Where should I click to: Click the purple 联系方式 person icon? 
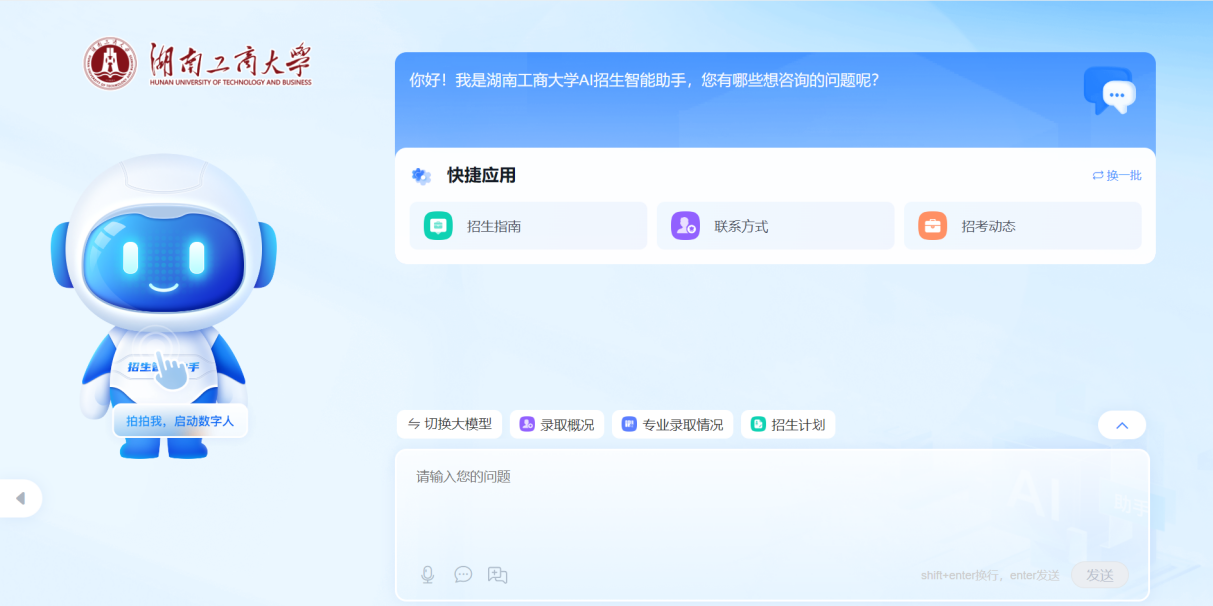[685, 226]
